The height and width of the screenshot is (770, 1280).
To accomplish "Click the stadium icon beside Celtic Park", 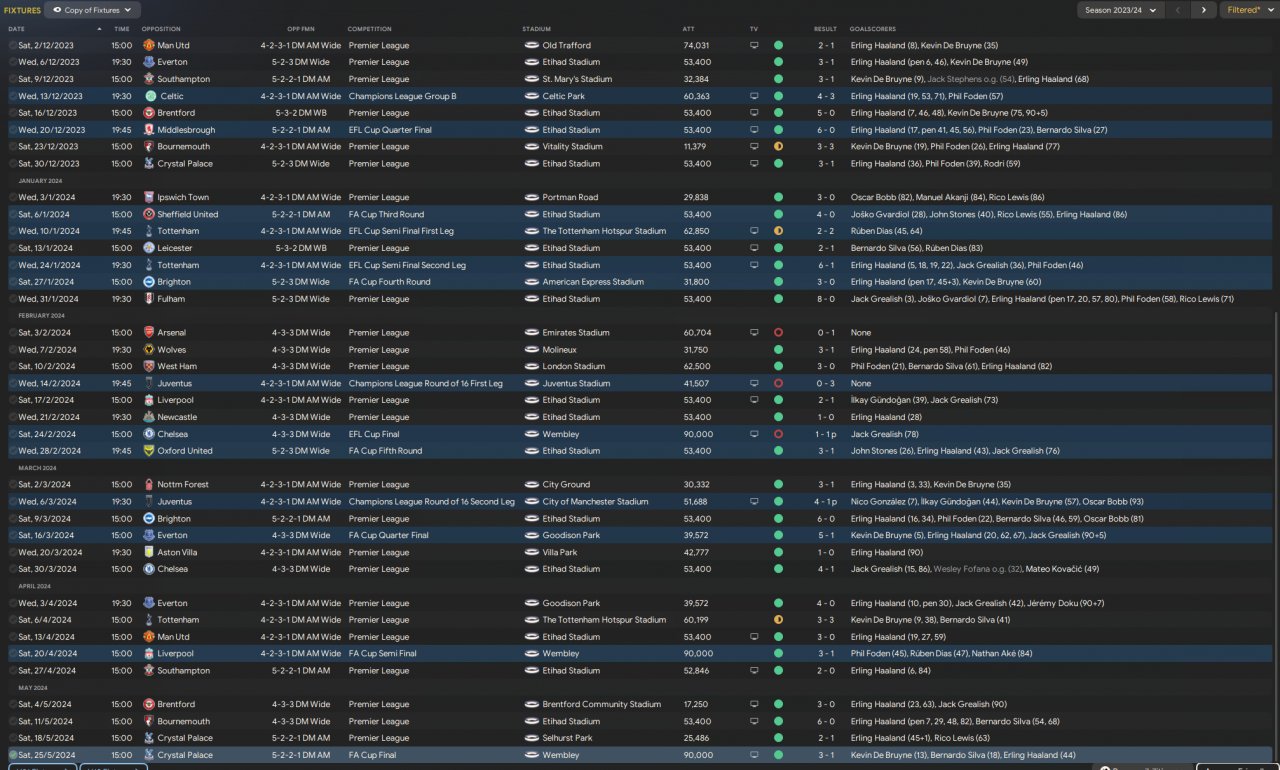I will [531, 96].
